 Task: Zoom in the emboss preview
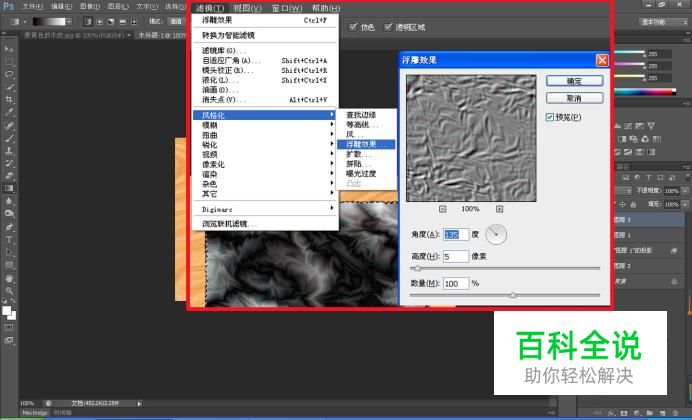click(499, 209)
